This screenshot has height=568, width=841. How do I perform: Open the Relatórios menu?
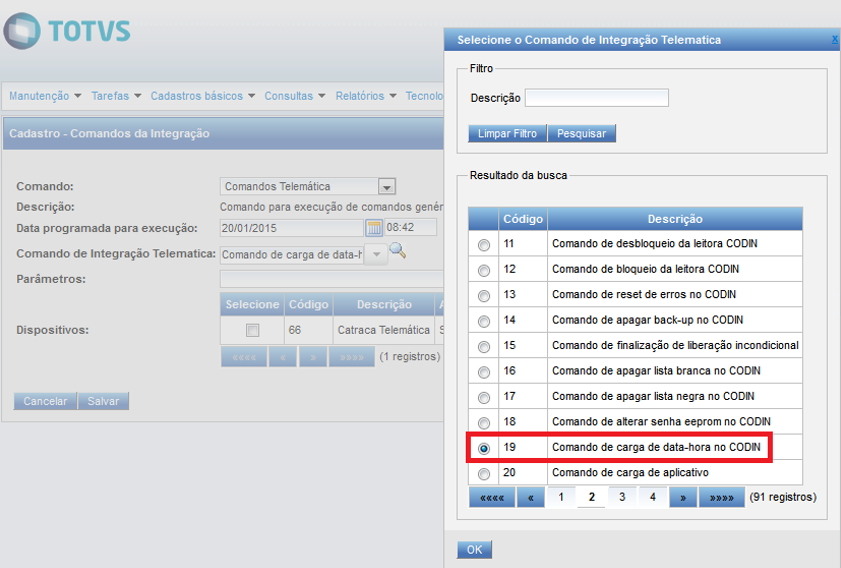click(x=366, y=96)
